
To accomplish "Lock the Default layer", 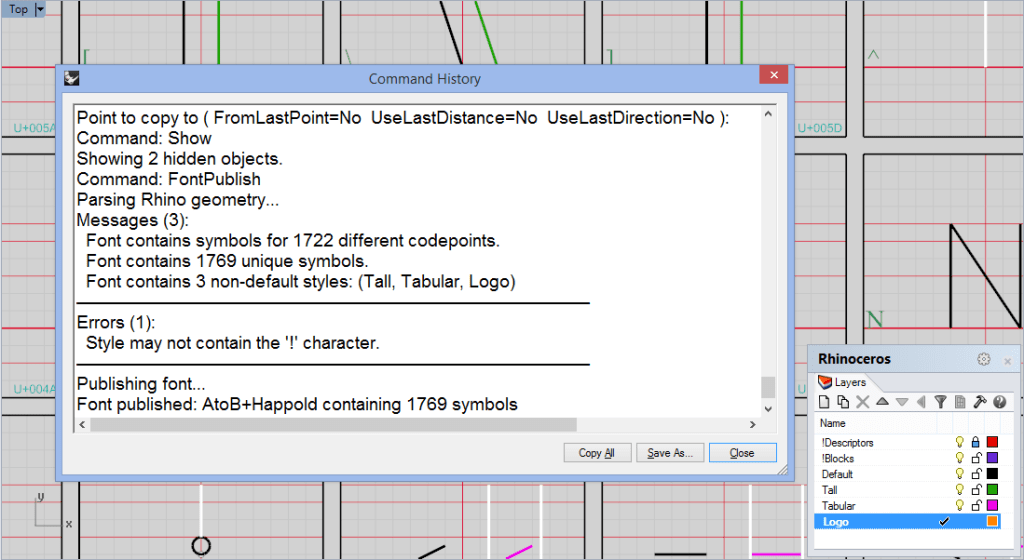I will [x=976, y=474].
